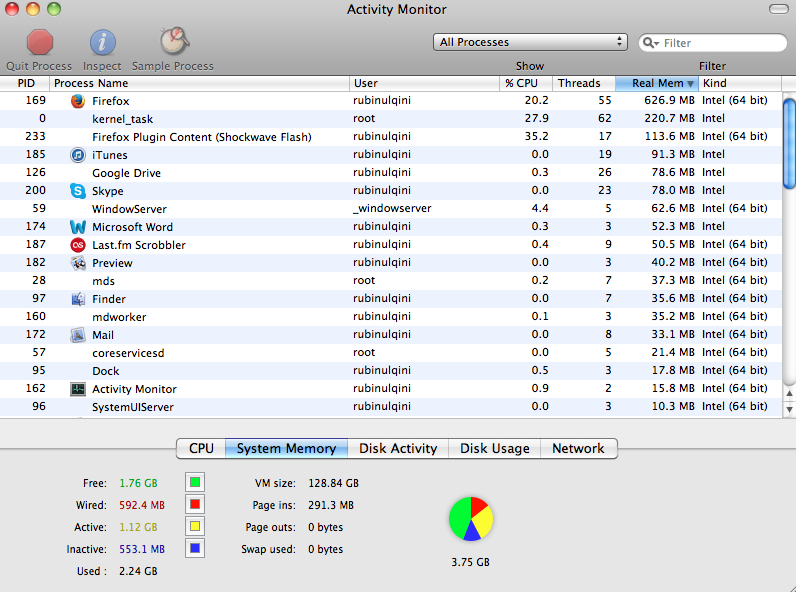Click the Used 2.24 GB value

pos(138,571)
